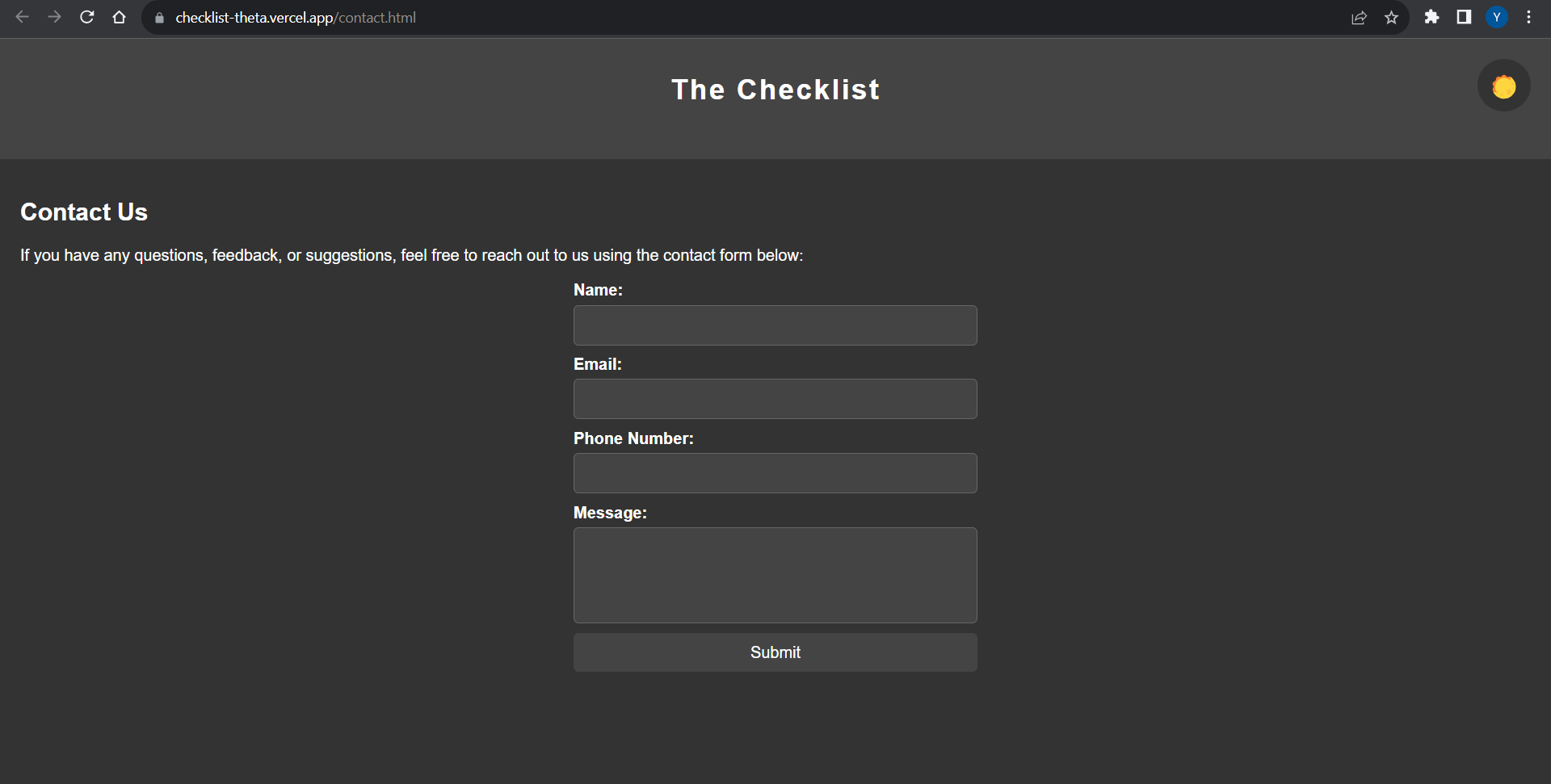
Task: Click the Contact Us heading
Action: [83, 212]
